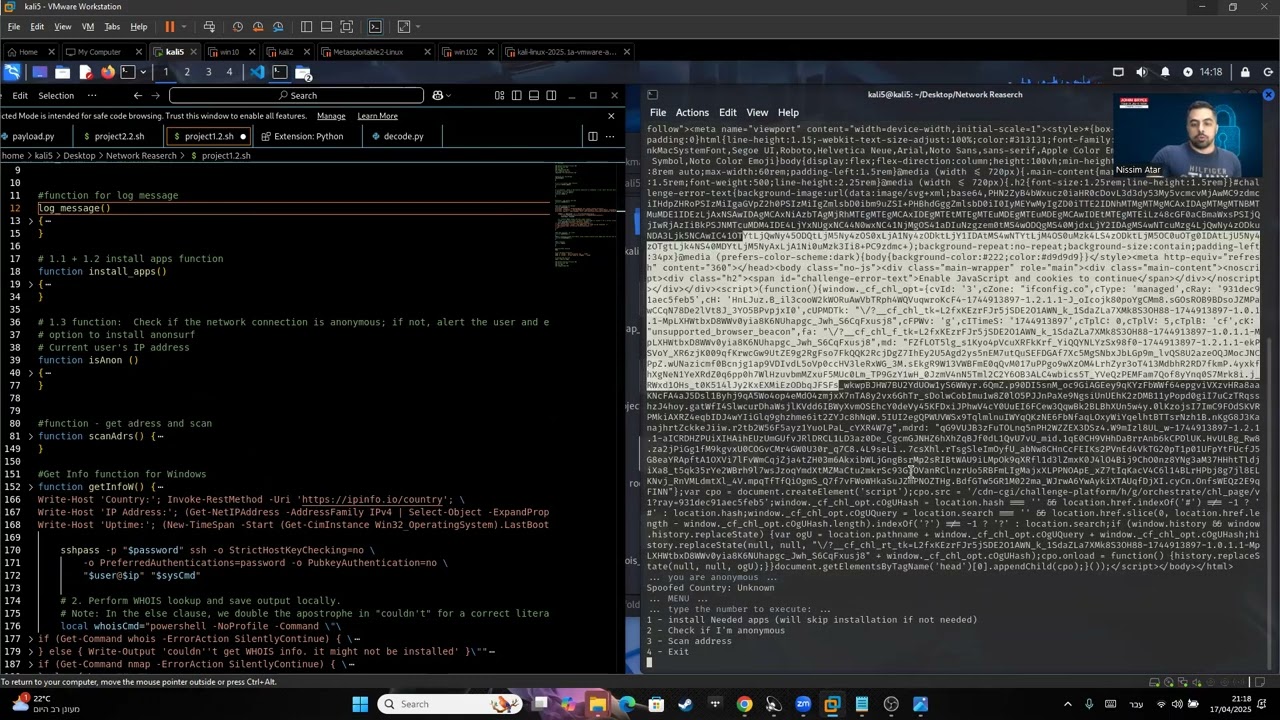Open VMware Tabs menu
1280x720 pixels.
click(x=112, y=27)
